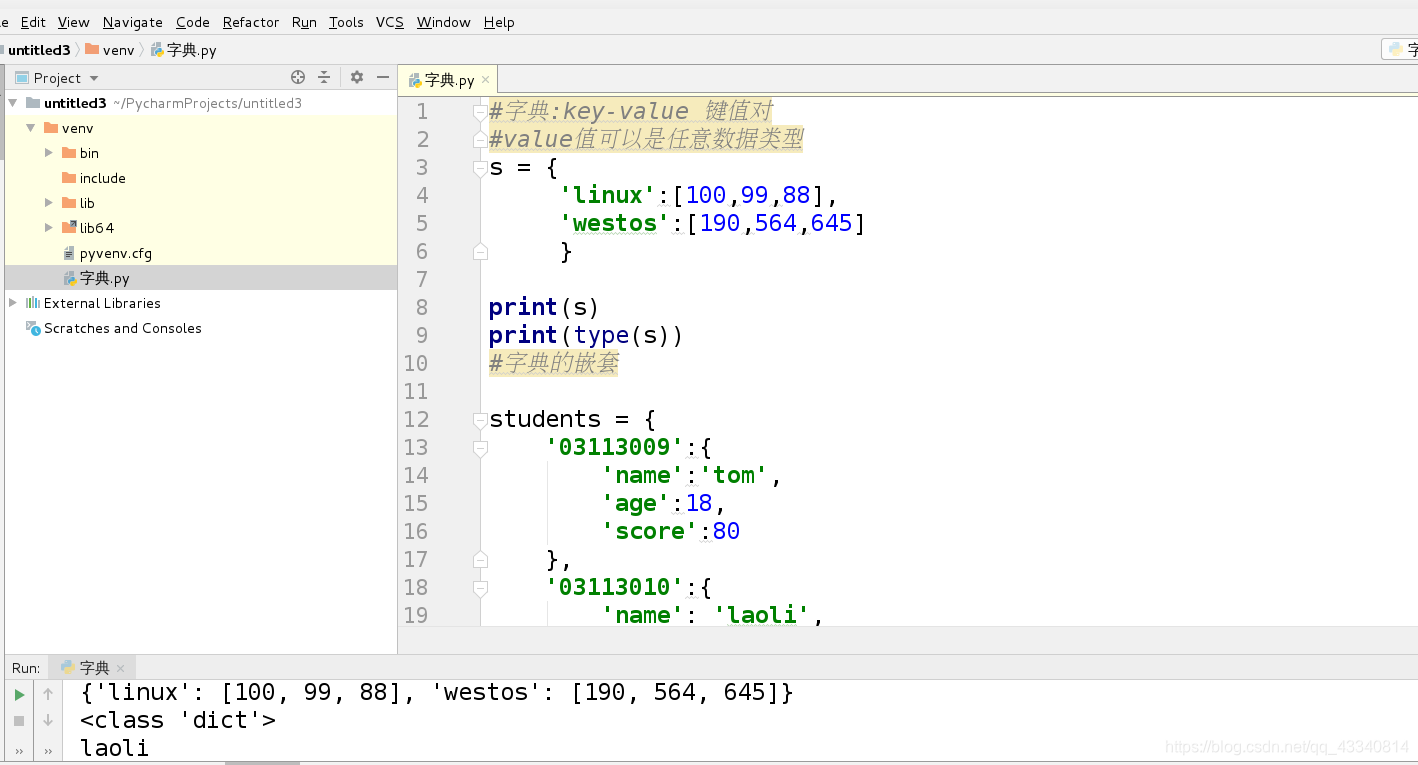Collapse the untitled3 project root
The height and width of the screenshot is (765, 1418).
click(13, 103)
